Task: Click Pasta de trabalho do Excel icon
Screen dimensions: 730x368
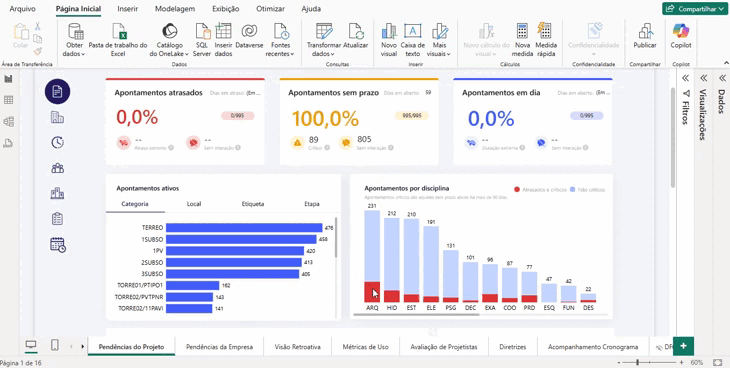Action: 120,31
